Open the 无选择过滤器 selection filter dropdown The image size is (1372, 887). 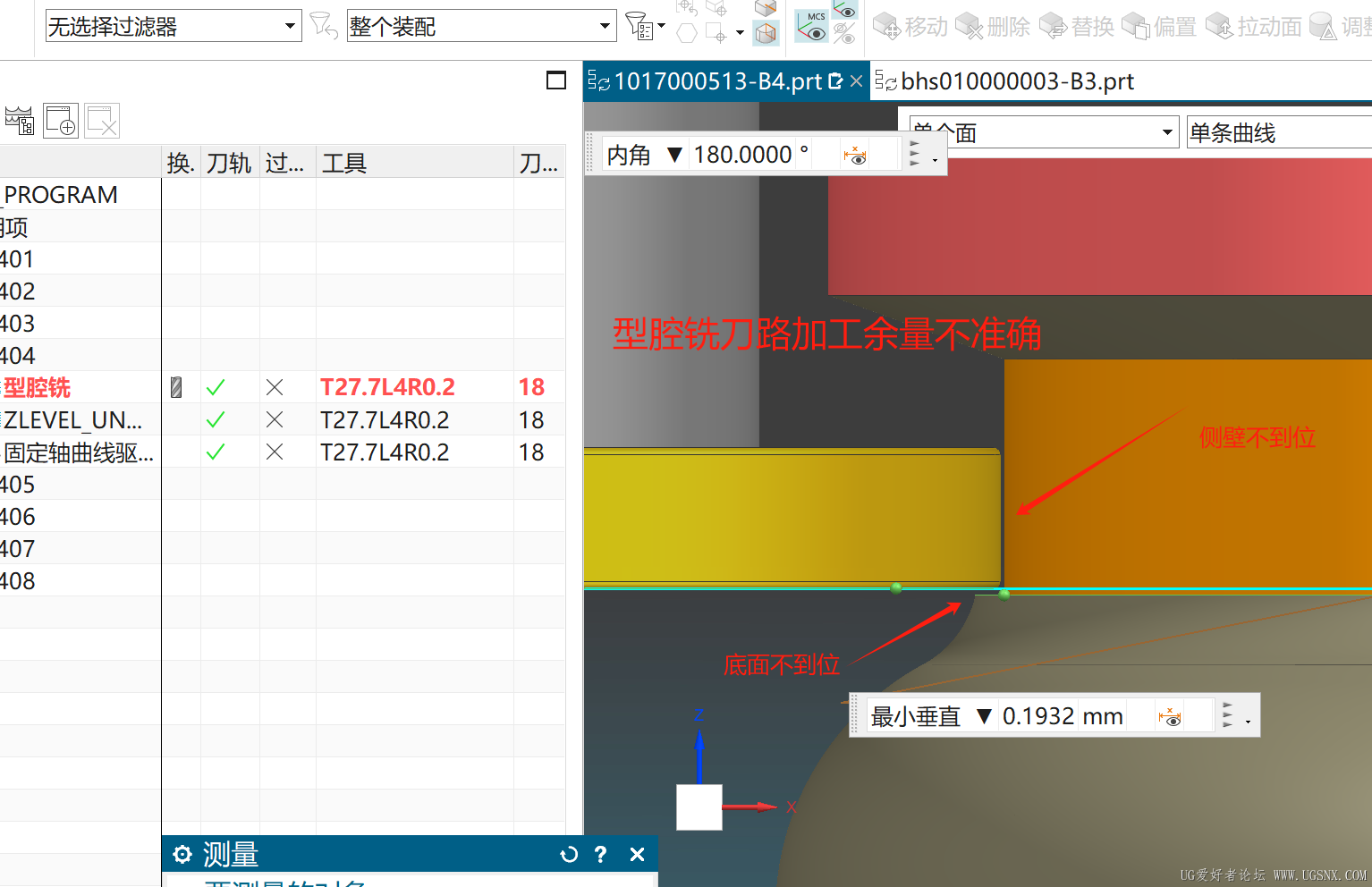[x=173, y=26]
